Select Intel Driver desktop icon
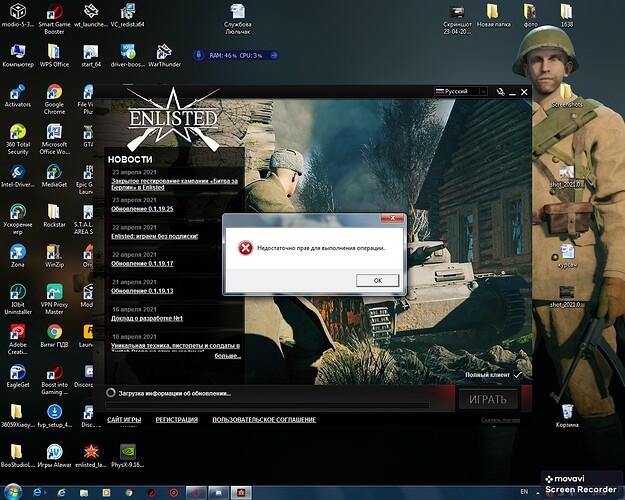 click(18, 176)
